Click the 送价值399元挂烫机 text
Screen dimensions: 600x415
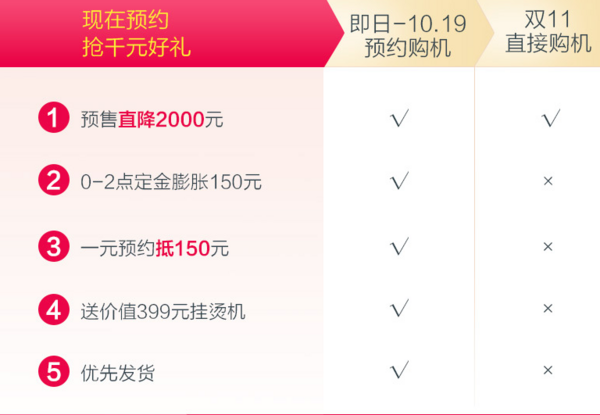pos(163,312)
